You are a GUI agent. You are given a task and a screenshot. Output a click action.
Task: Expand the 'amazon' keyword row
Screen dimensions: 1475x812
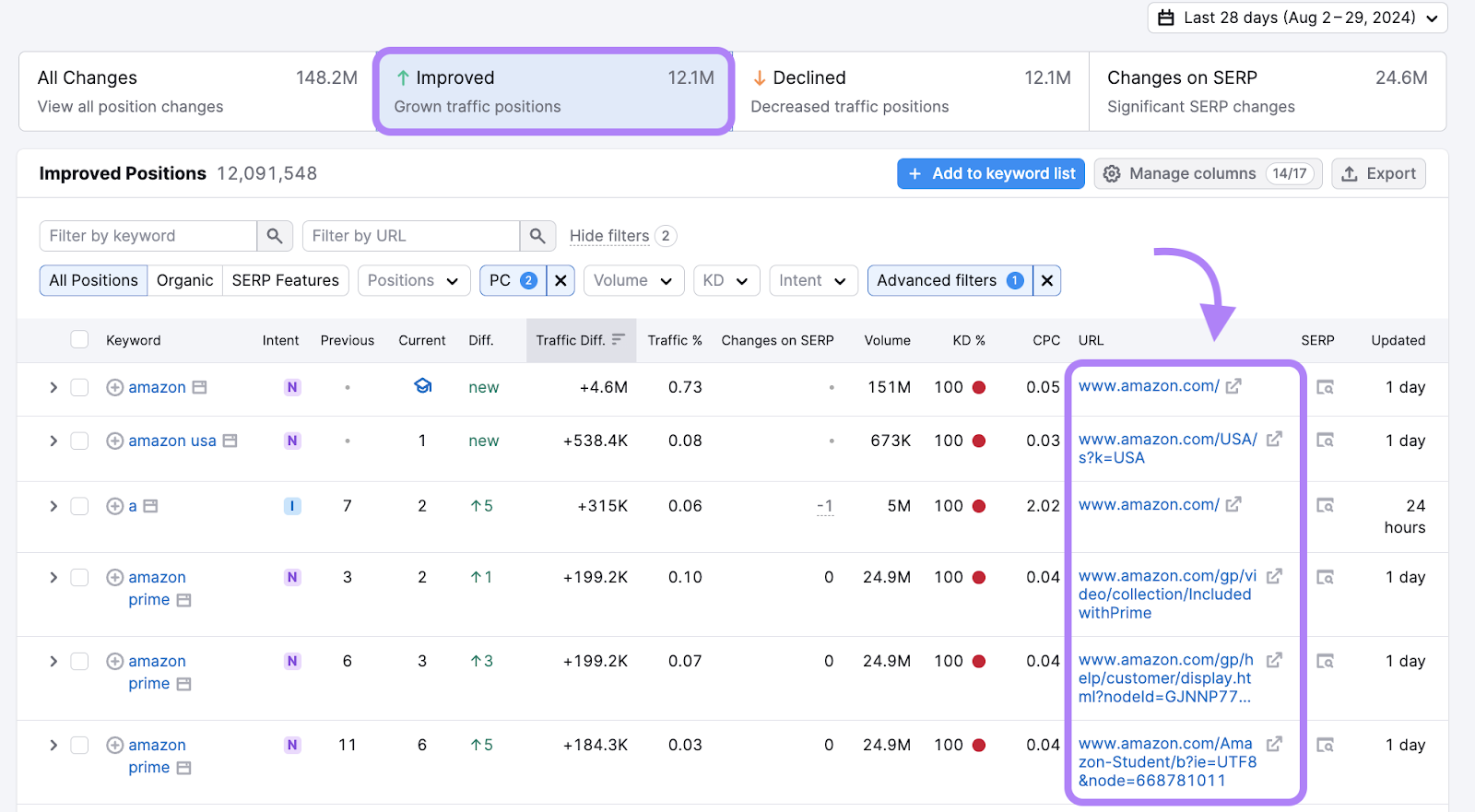point(53,388)
